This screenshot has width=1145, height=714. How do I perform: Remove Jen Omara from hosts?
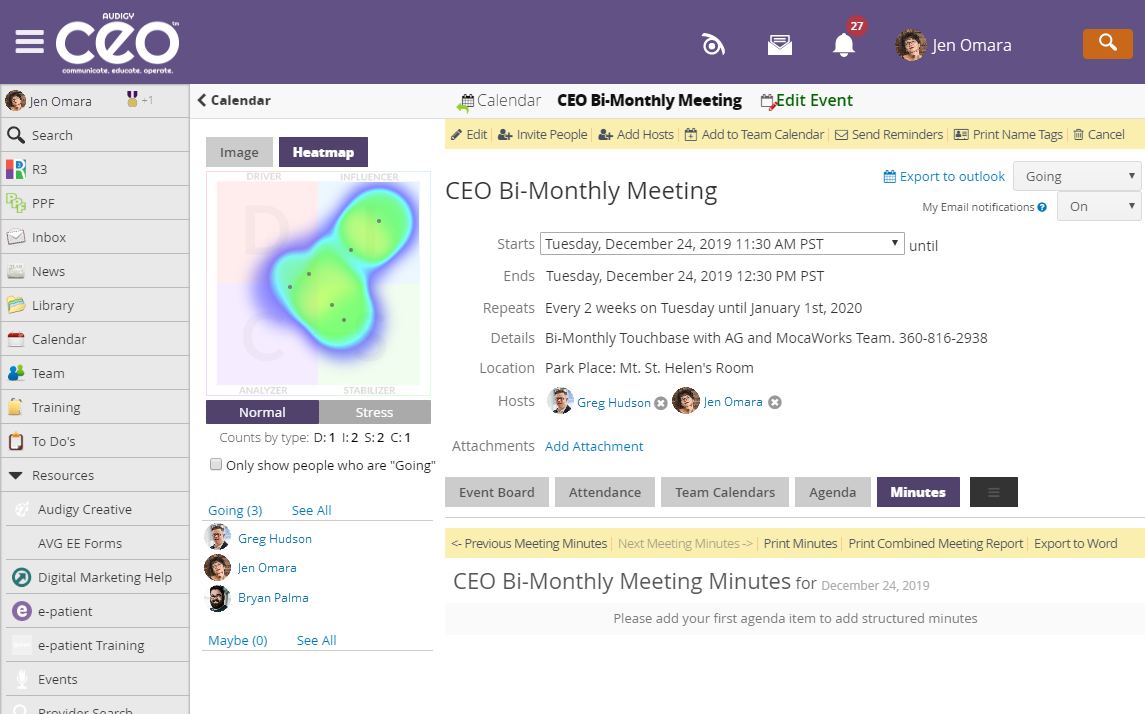774,403
